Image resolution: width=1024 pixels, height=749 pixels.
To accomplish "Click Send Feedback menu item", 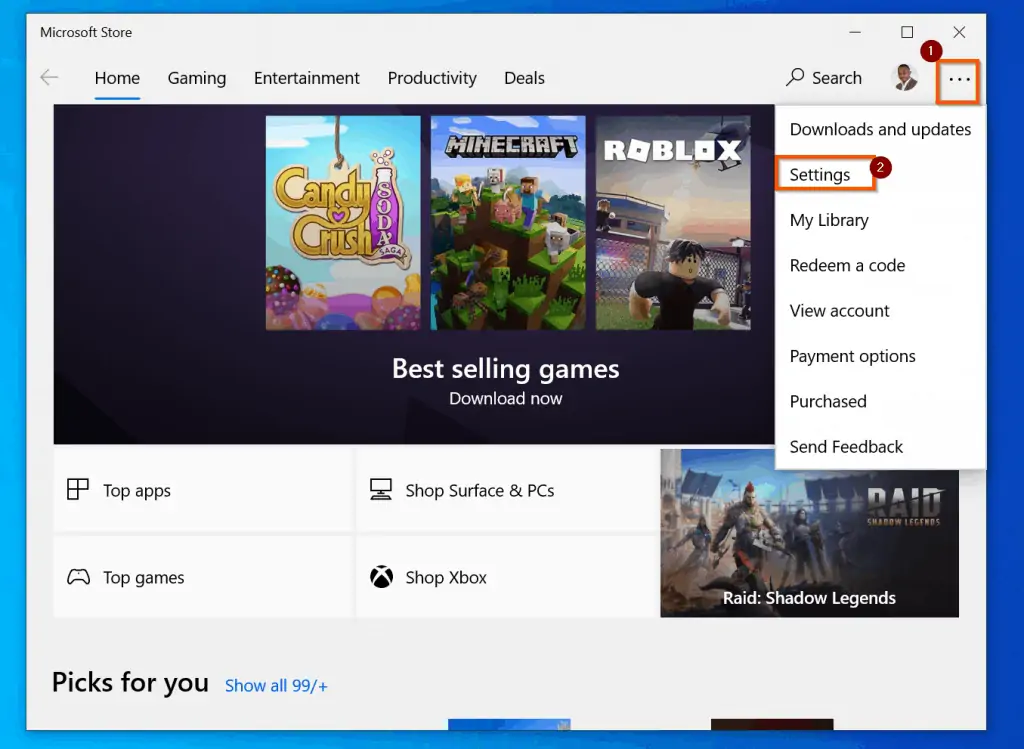I will [x=846, y=447].
